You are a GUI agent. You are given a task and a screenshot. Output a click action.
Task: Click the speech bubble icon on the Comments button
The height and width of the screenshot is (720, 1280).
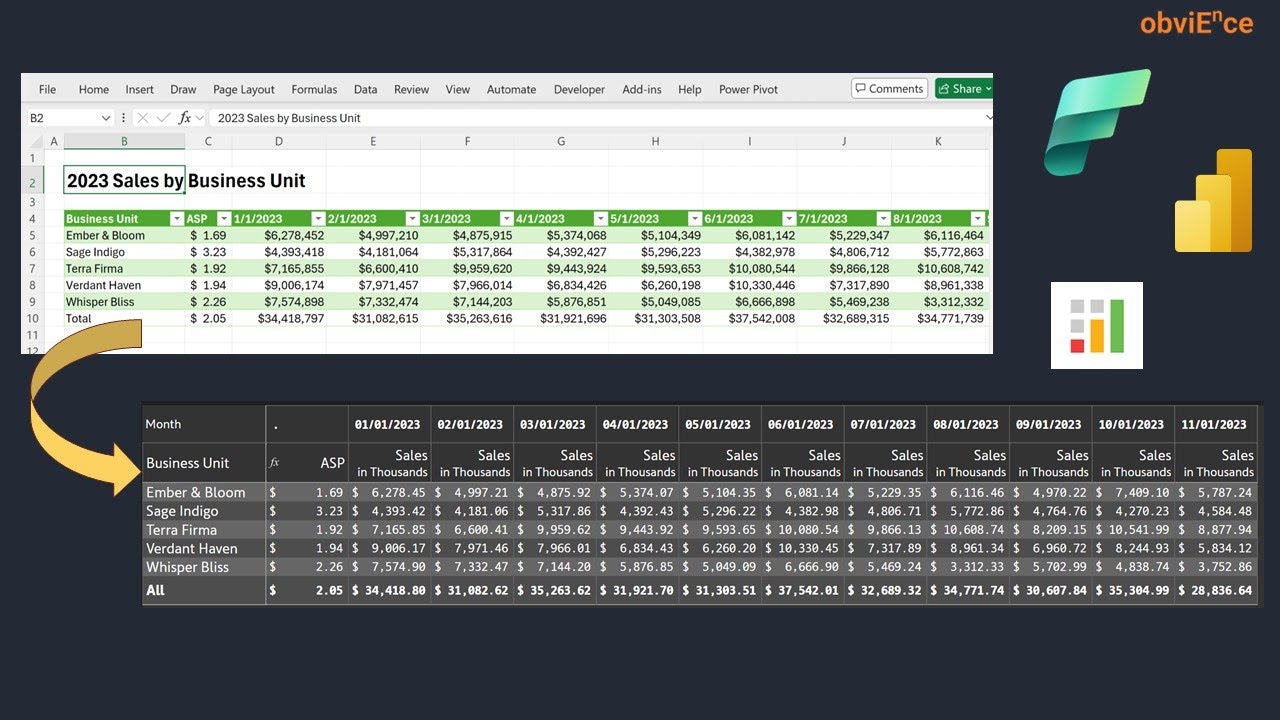tap(861, 89)
